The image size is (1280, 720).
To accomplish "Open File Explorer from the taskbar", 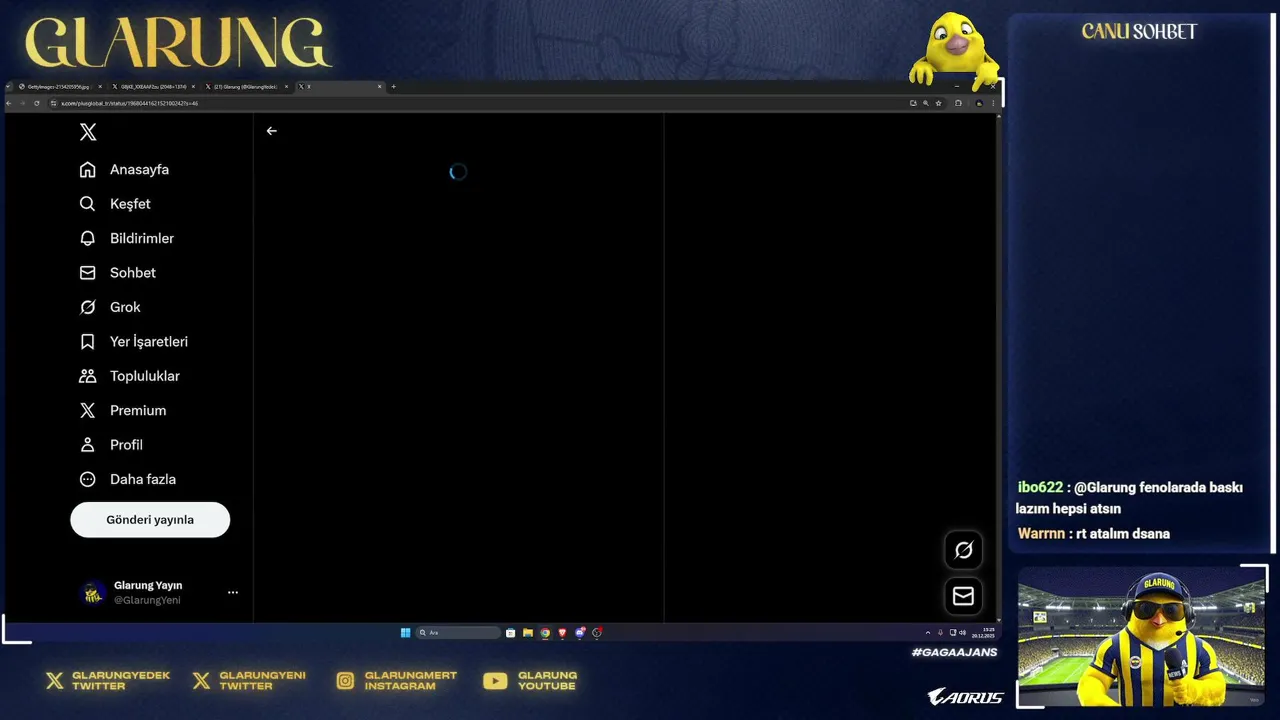I will pos(528,633).
